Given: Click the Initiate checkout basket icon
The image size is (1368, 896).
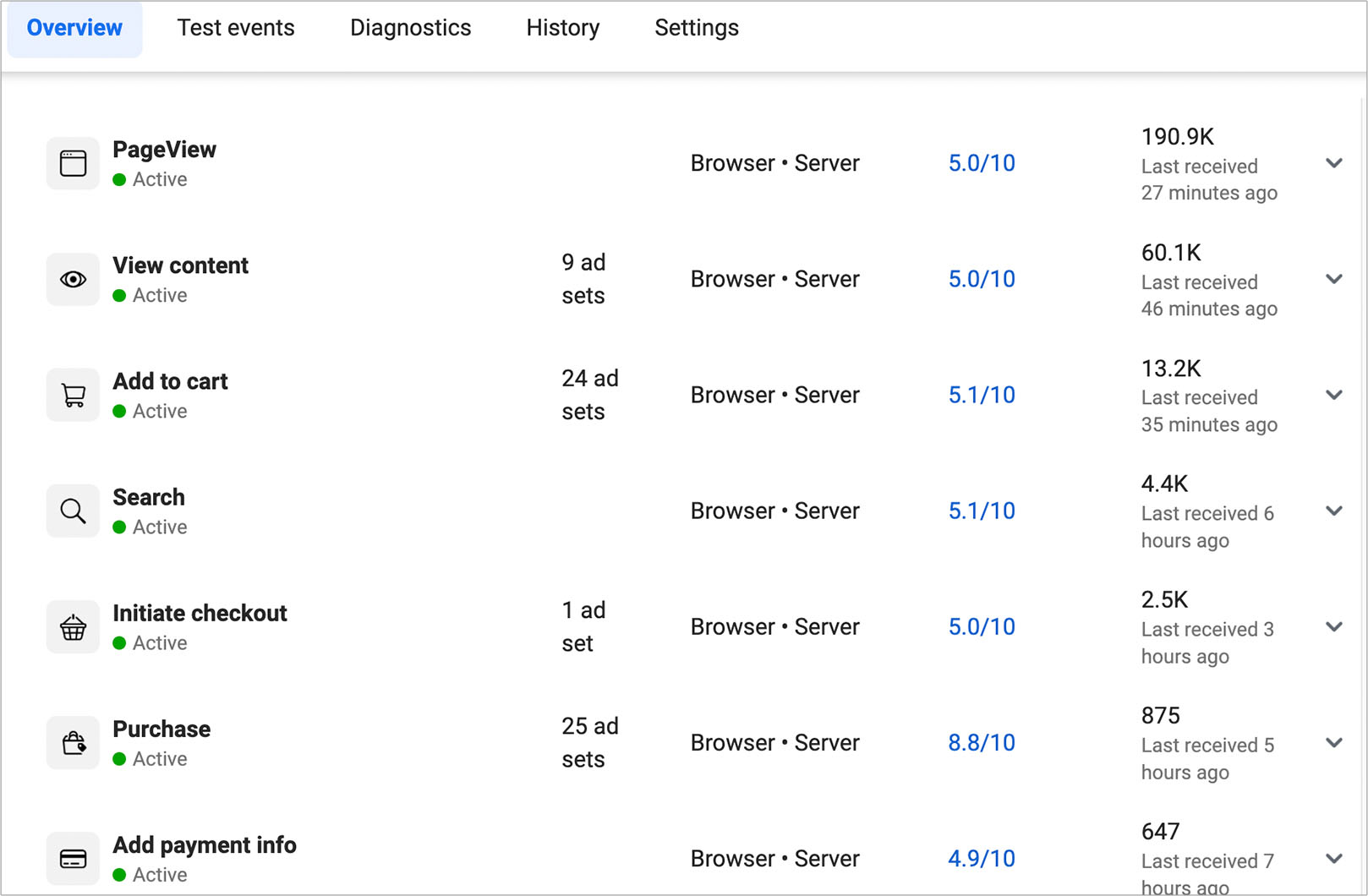Looking at the screenshot, I should pos(73,627).
